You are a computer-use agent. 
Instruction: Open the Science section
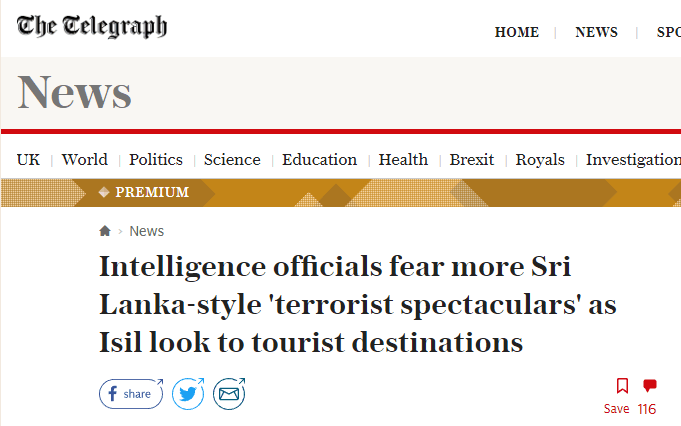(x=232, y=160)
